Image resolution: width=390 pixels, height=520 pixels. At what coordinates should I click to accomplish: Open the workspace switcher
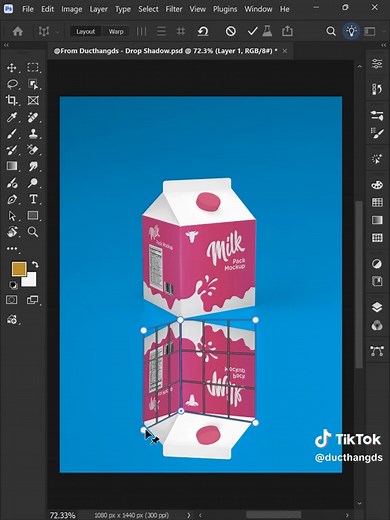coord(370,31)
